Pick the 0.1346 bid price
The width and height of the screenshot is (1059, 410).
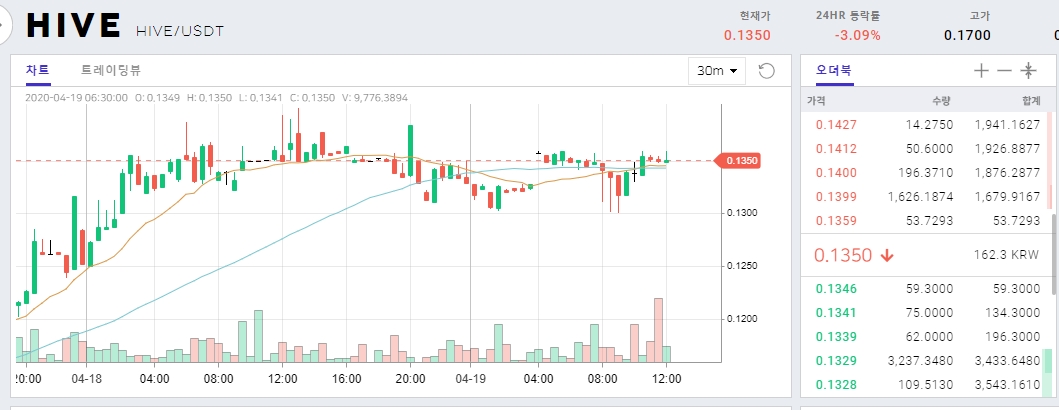pos(836,289)
